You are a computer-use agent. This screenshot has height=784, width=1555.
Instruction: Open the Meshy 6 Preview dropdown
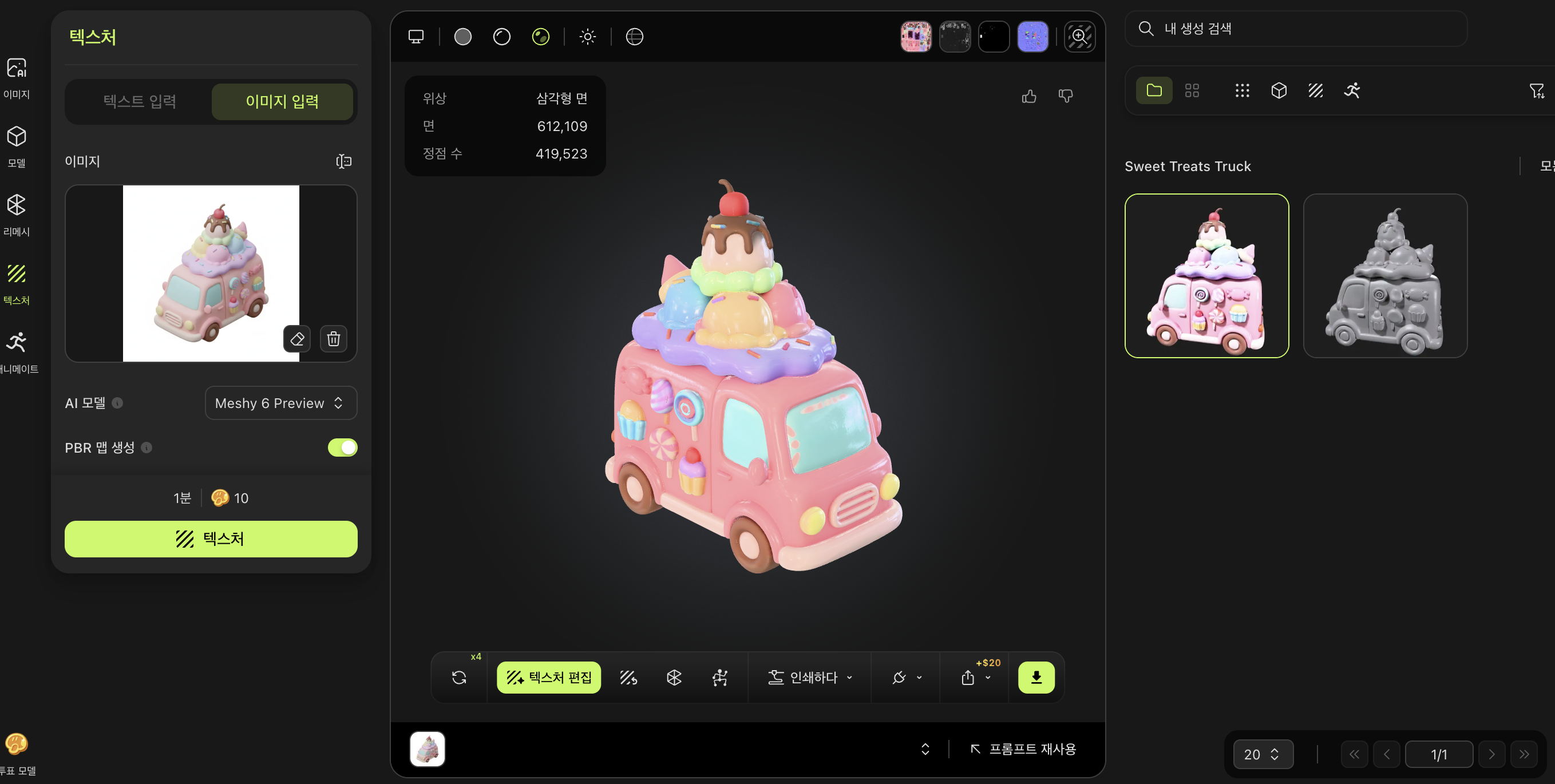pyautogui.click(x=280, y=402)
